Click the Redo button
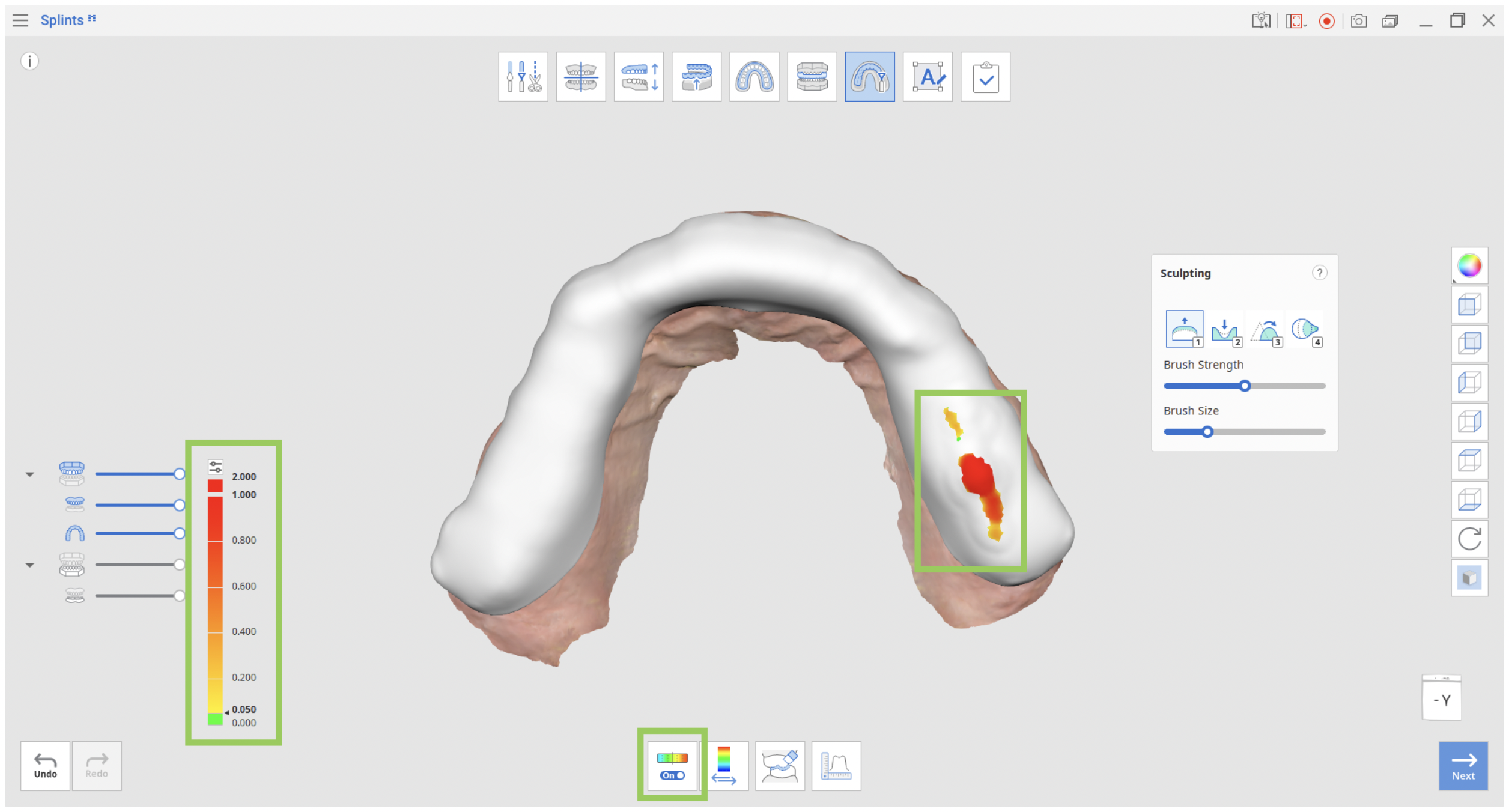Image resolution: width=1509 pixels, height=812 pixels. pyautogui.click(x=97, y=766)
